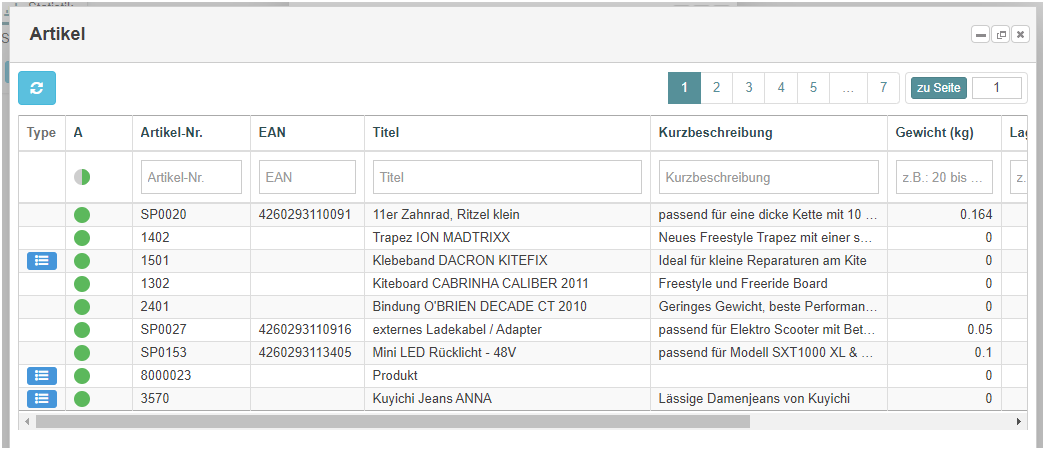Click green status dot of SP0020
This screenshot has width=1045, height=450.
(x=82, y=215)
